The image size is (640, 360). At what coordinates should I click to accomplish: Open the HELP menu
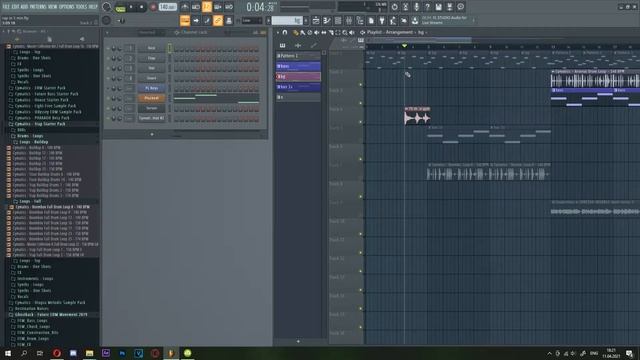point(93,7)
